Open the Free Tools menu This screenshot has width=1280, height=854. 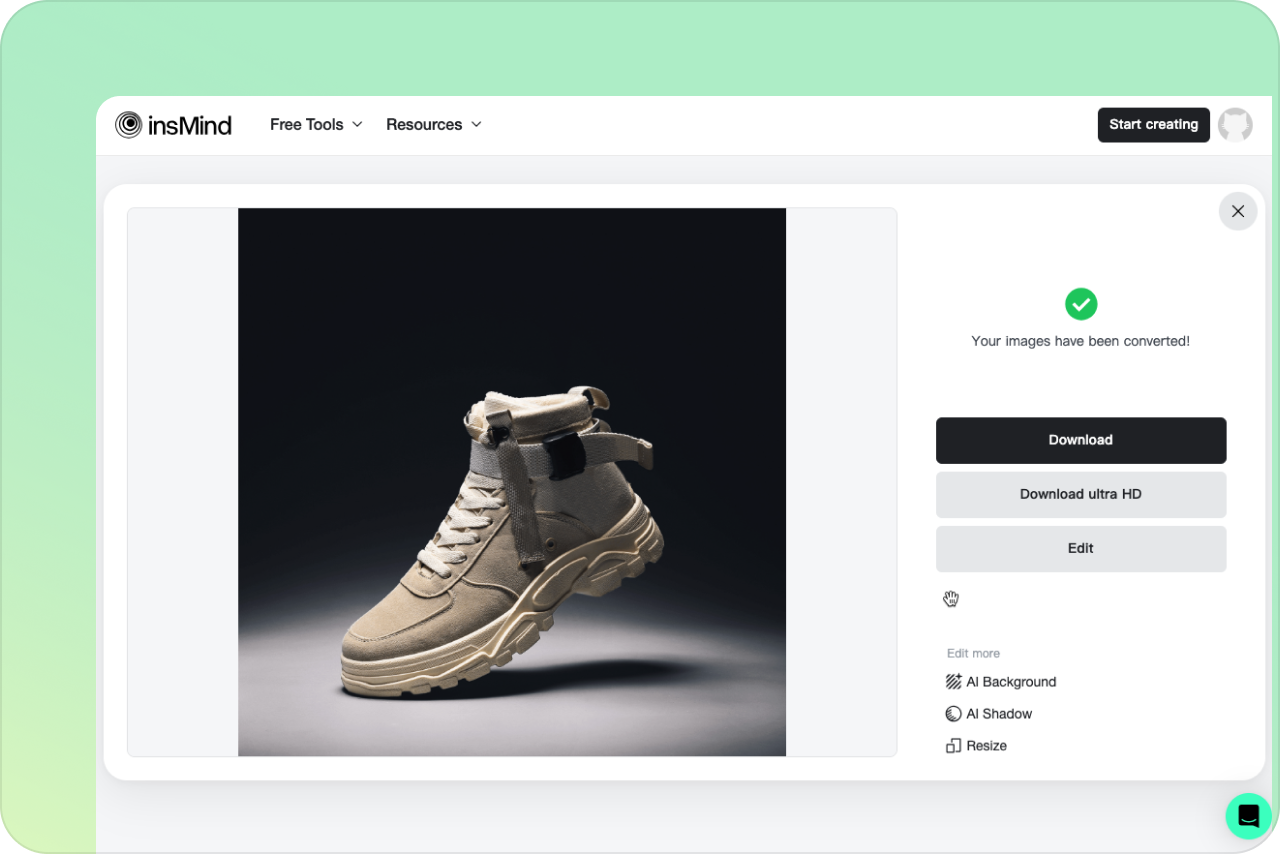coord(316,125)
